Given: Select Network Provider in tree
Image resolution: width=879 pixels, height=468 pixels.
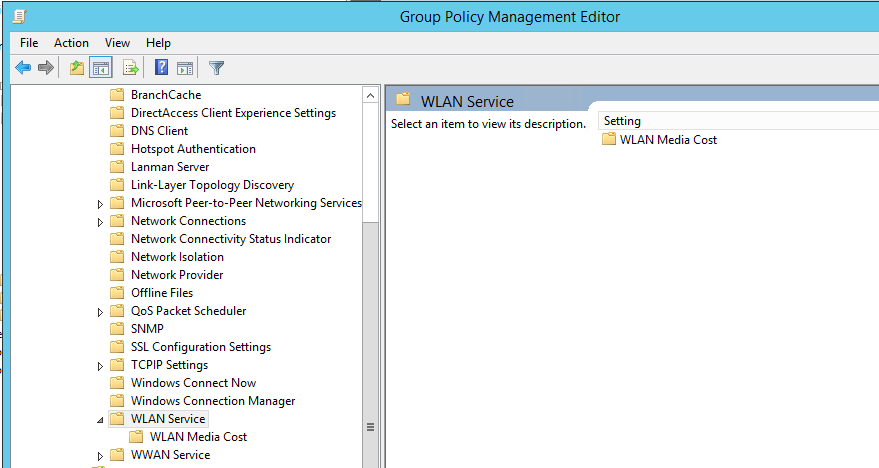Looking at the screenshot, I should (x=177, y=275).
